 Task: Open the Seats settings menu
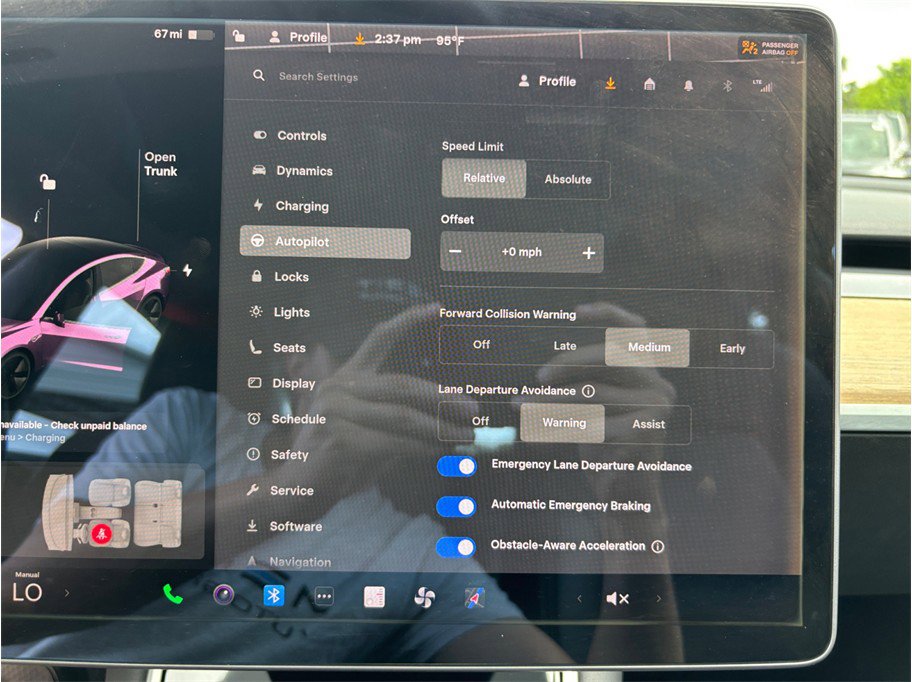pos(277,348)
